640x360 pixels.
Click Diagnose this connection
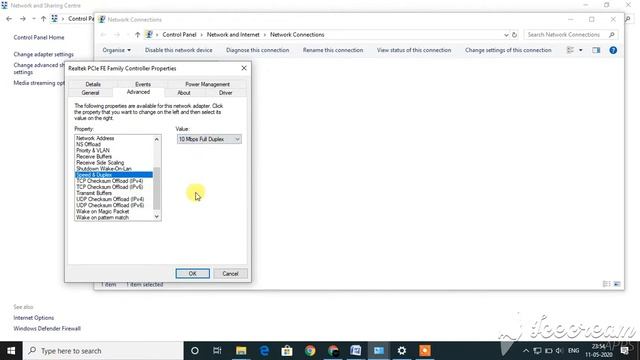[x=258, y=50]
